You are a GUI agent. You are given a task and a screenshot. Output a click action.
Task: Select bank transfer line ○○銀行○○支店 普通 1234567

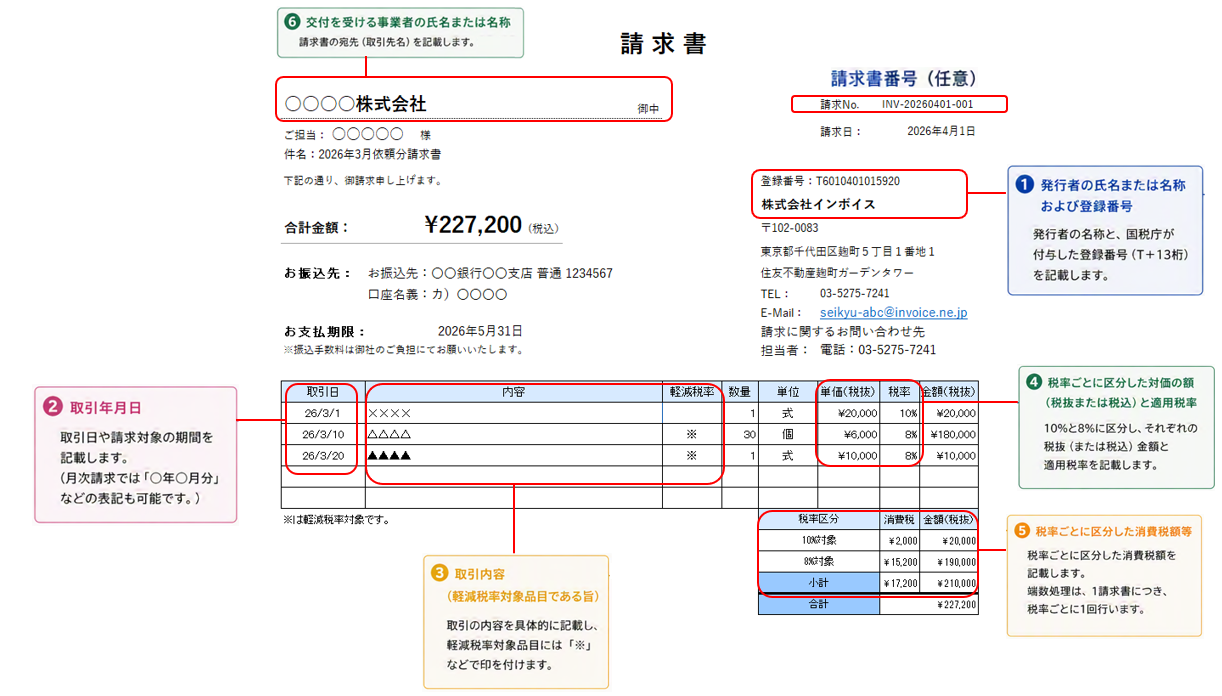pos(521,273)
